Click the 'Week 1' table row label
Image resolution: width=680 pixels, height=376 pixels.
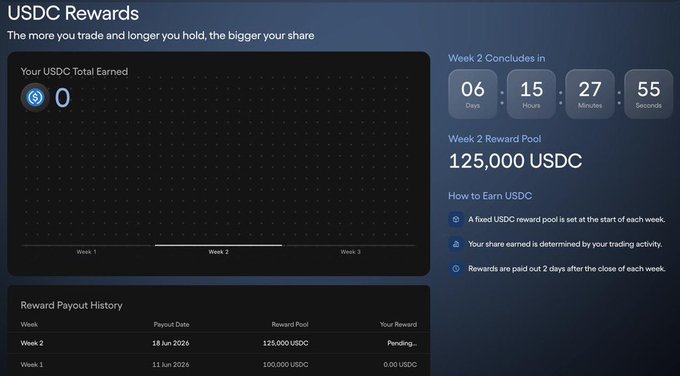click(x=32, y=365)
